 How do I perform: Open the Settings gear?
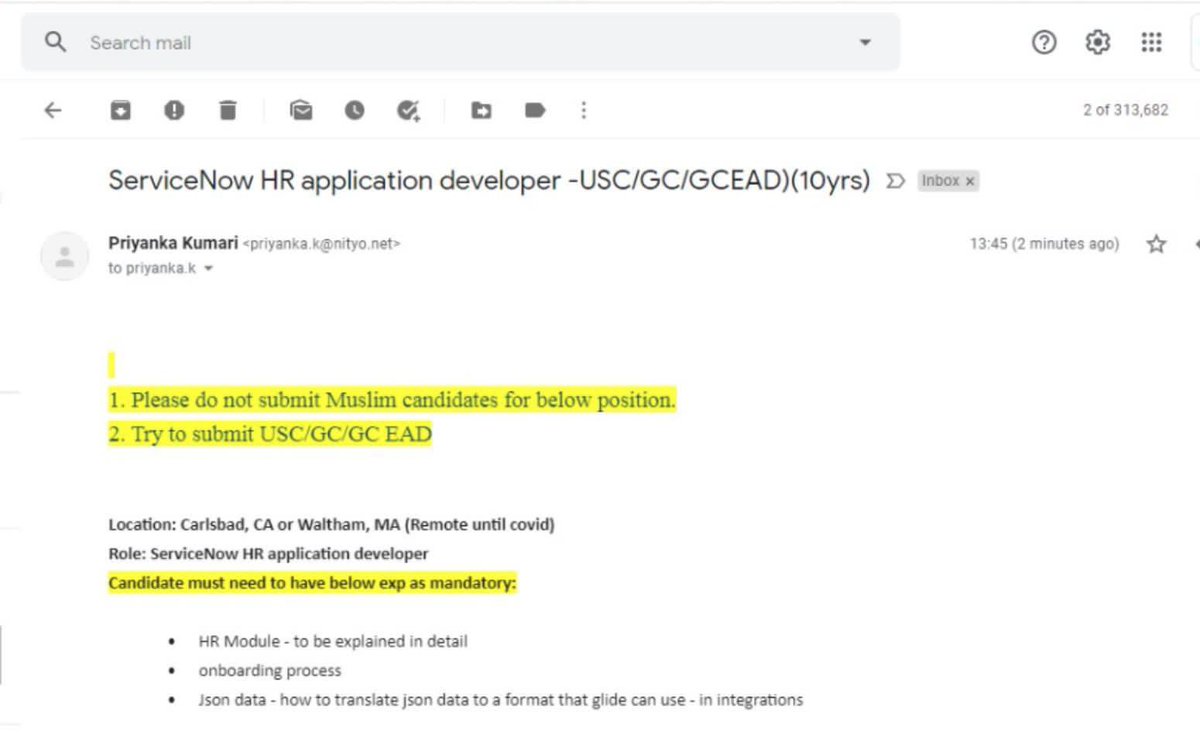pos(1098,42)
